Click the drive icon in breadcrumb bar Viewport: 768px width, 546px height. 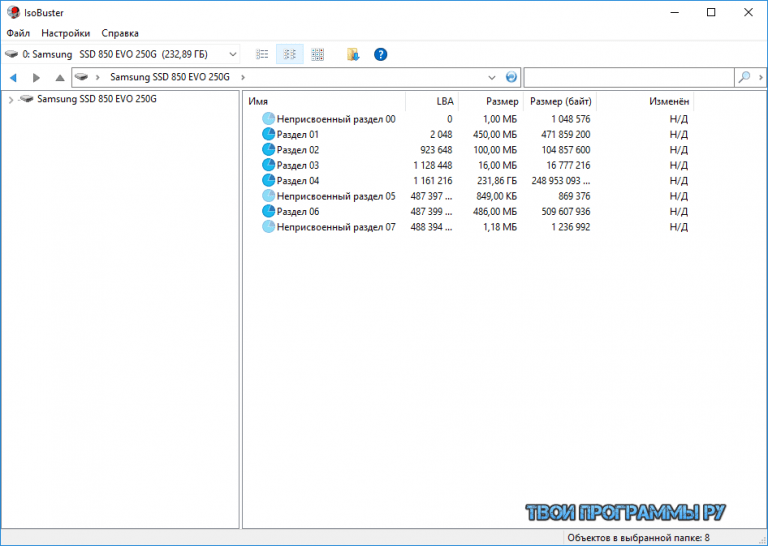coord(82,77)
